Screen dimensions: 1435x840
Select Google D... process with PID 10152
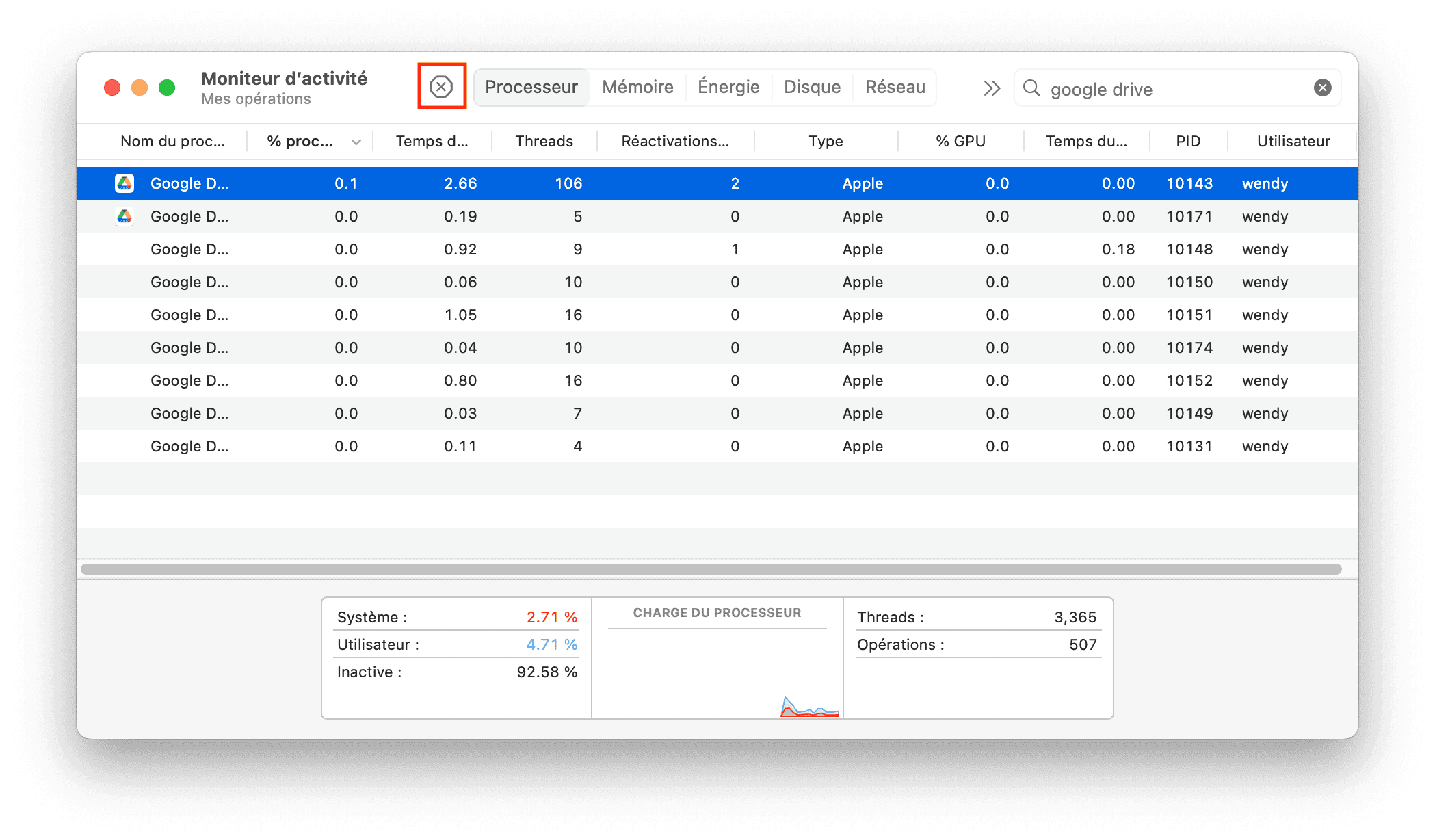(717, 380)
